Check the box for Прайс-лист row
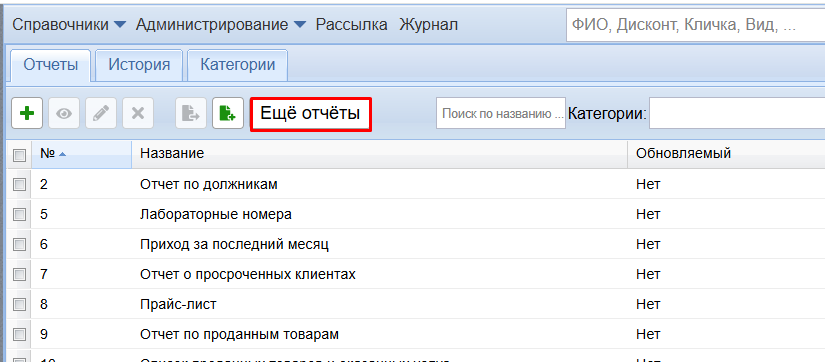The width and height of the screenshot is (825, 362). 19,304
